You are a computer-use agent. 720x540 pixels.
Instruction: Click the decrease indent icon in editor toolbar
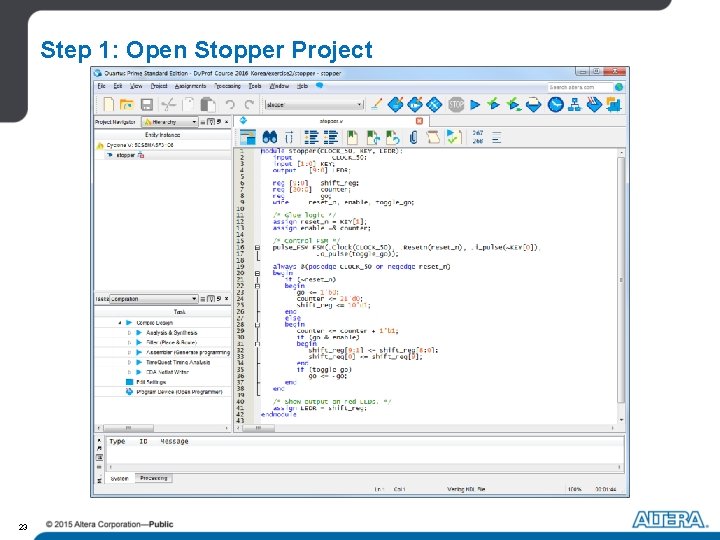coord(331,137)
